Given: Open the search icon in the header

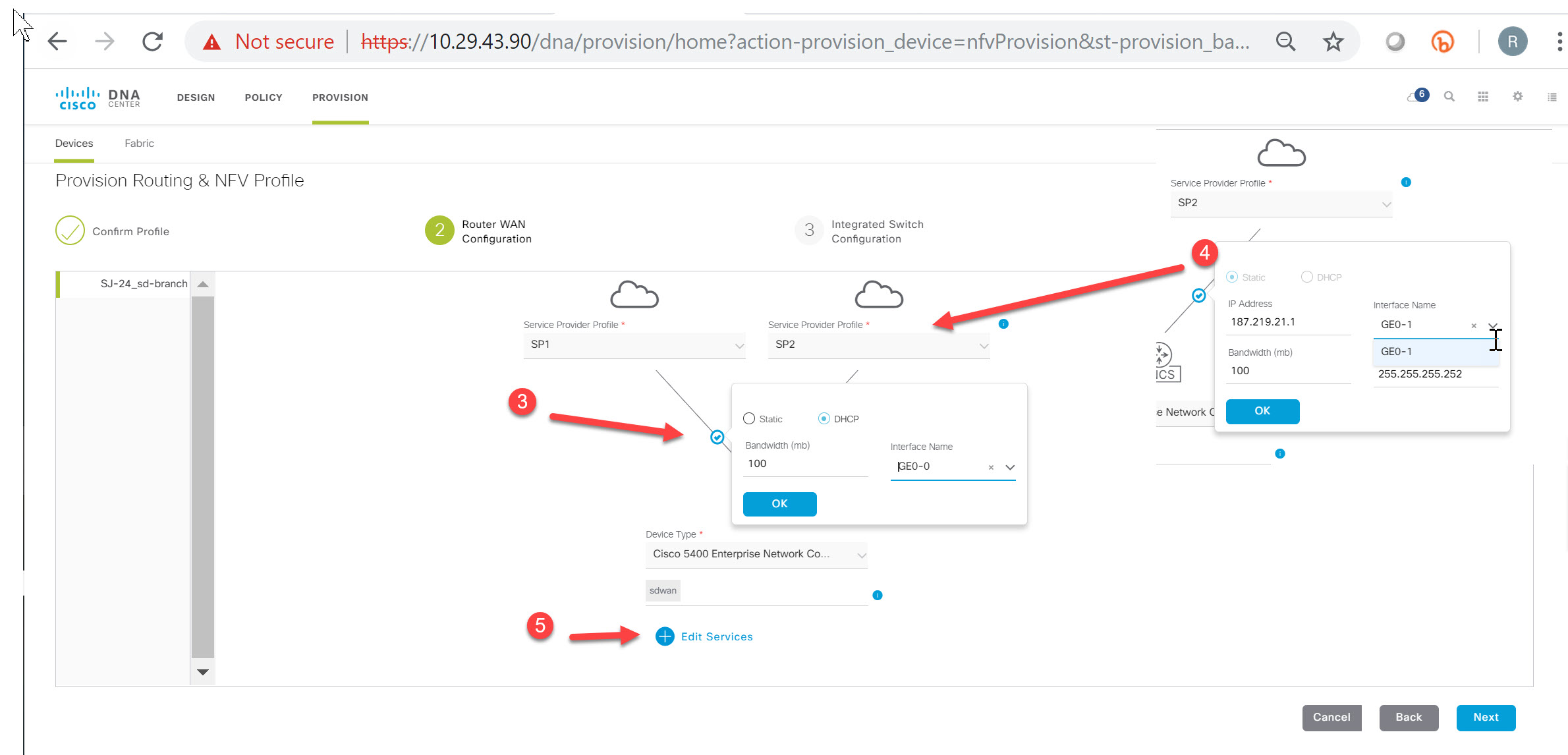Looking at the screenshot, I should tap(1449, 96).
